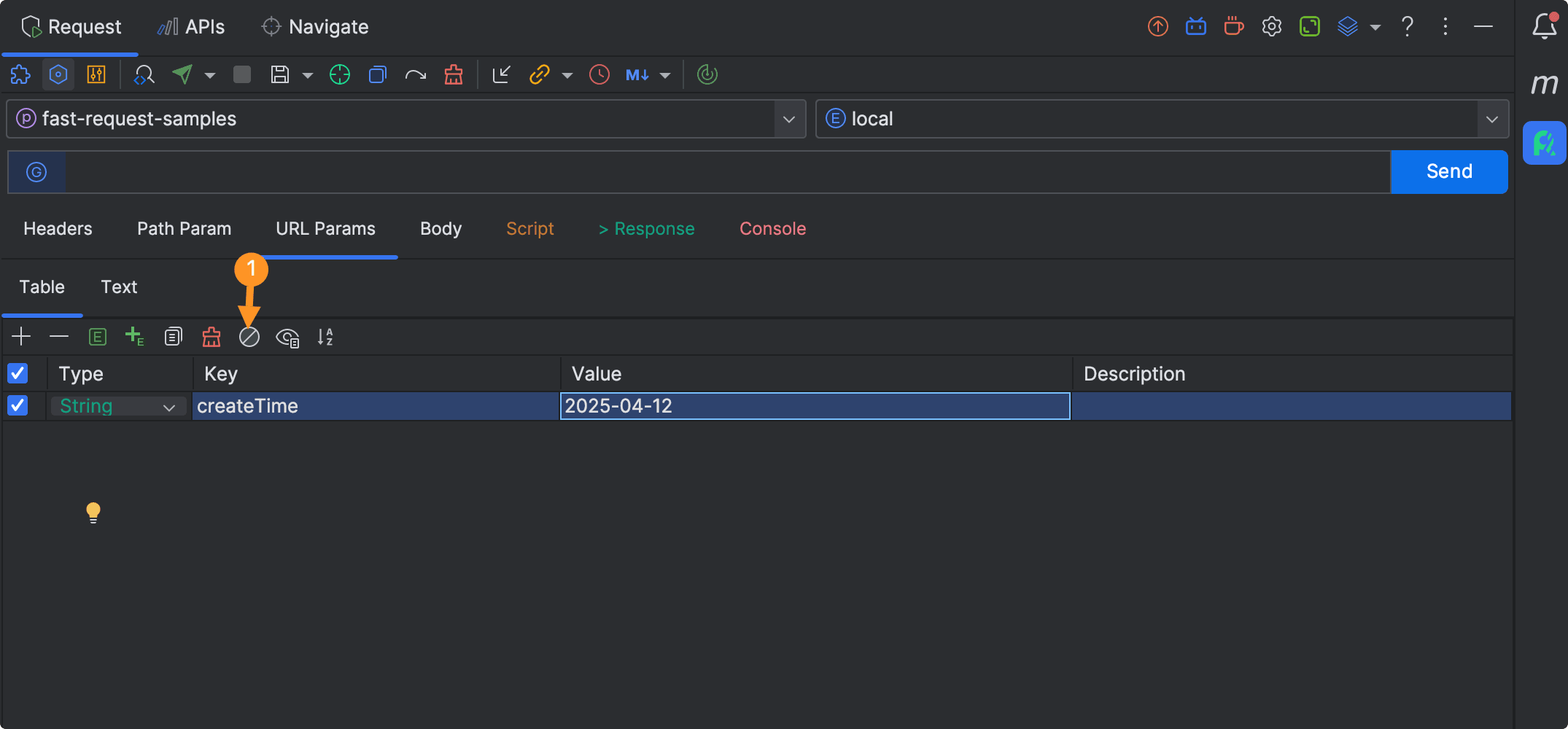Remove the selected row with minus icon

point(59,337)
